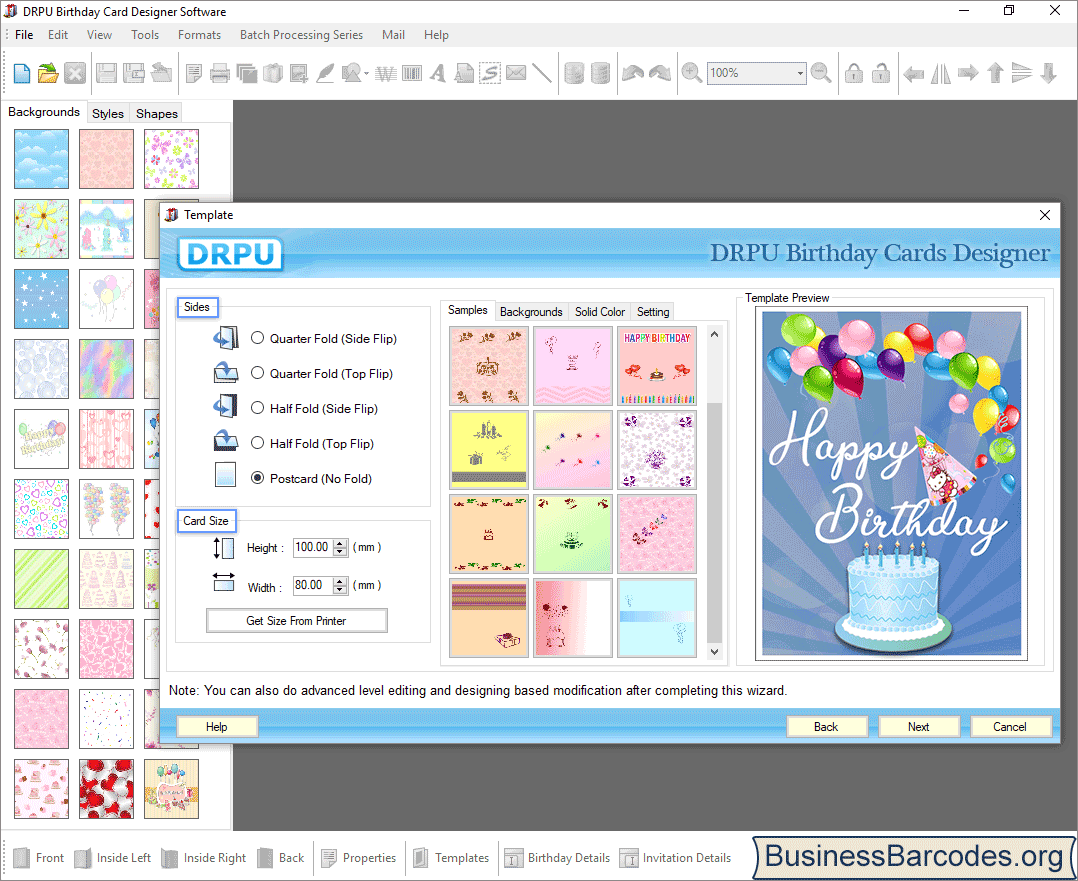Click the shapes toolbar icon with the dropdown
Screen dimensions: 1078x881
355,73
